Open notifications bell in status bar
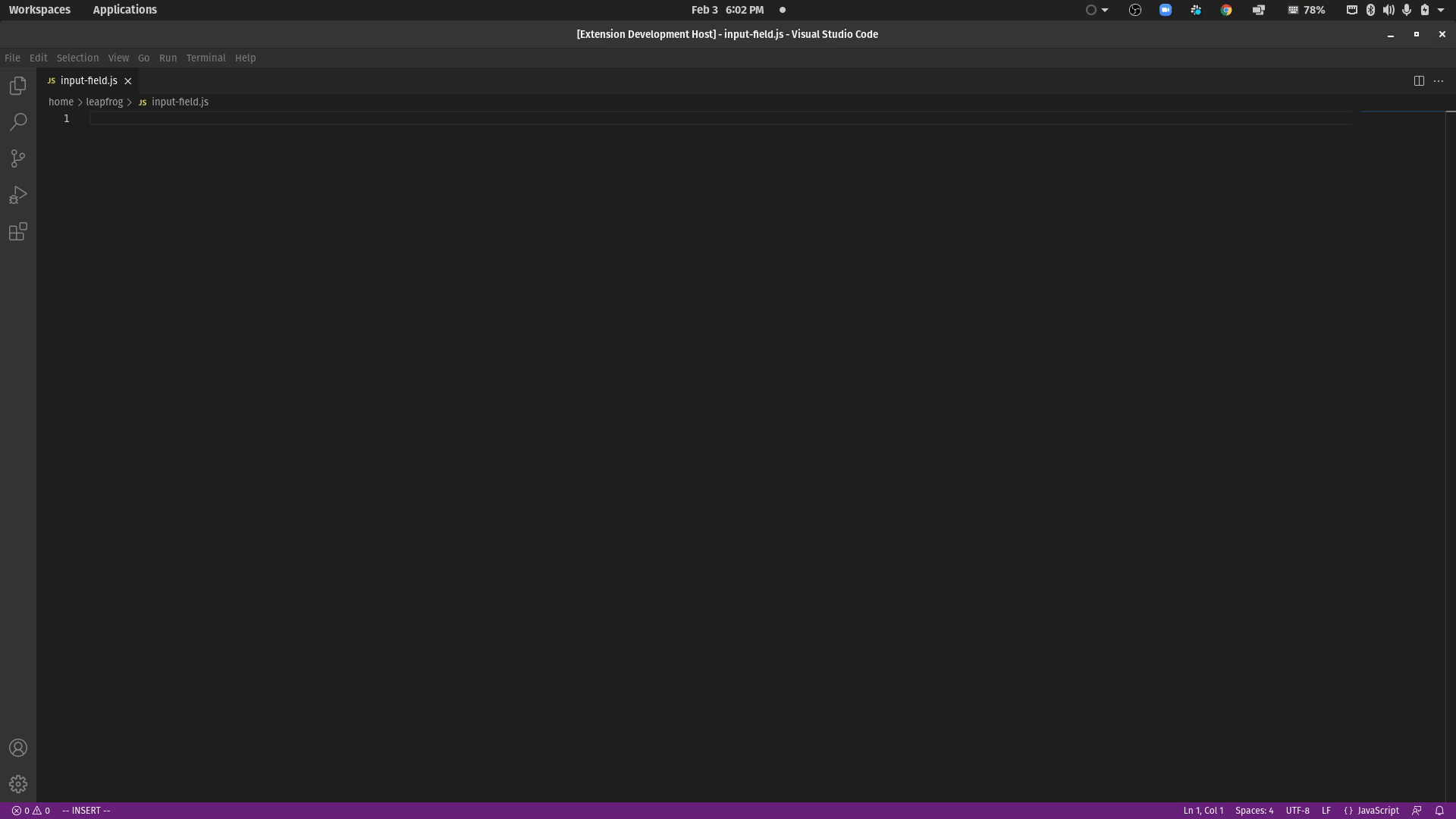Viewport: 1456px width, 819px height. (x=1439, y=811)
